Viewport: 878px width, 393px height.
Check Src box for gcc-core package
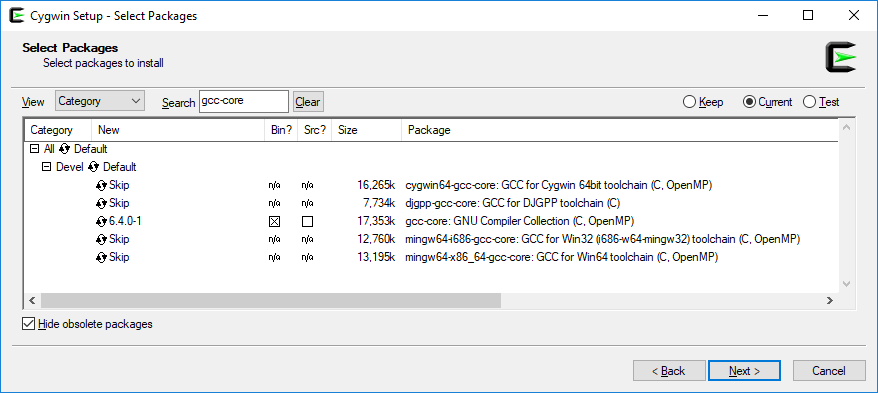click(x=307, y=222)
